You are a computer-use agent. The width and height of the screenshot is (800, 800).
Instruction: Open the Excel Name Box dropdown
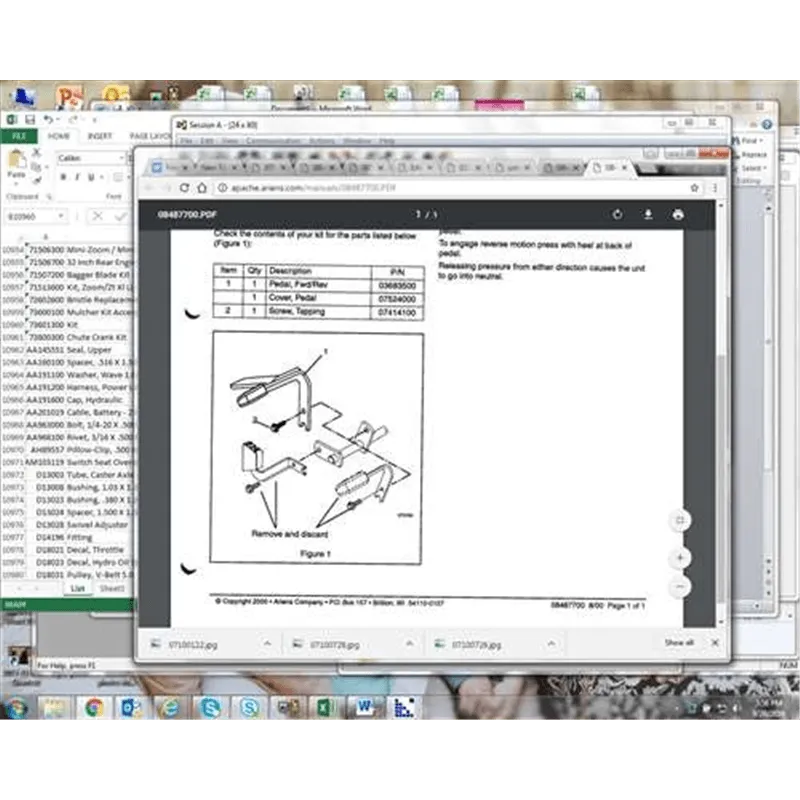pyautogui.click(x=61, y=216)
